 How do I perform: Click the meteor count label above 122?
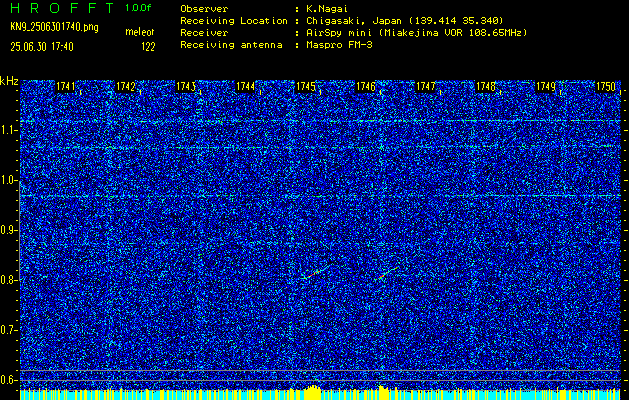[x=140, y=32]
